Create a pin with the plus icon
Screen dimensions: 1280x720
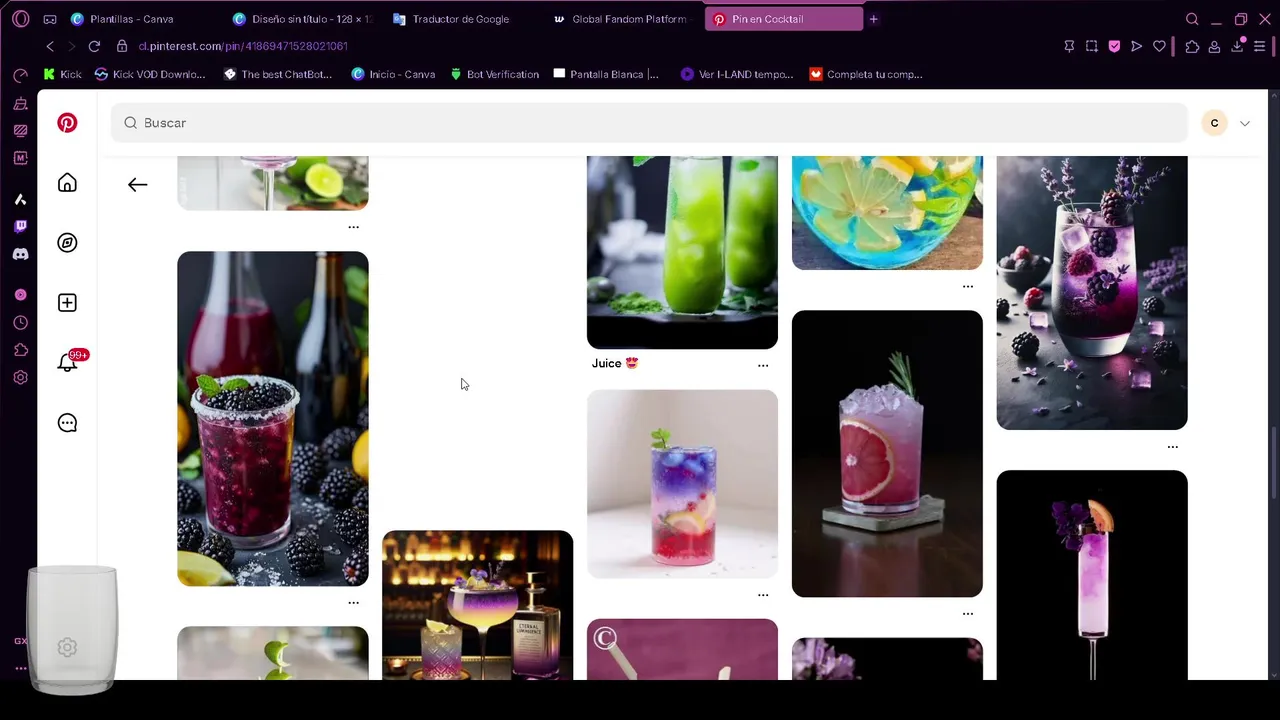[x=67, y=303]
